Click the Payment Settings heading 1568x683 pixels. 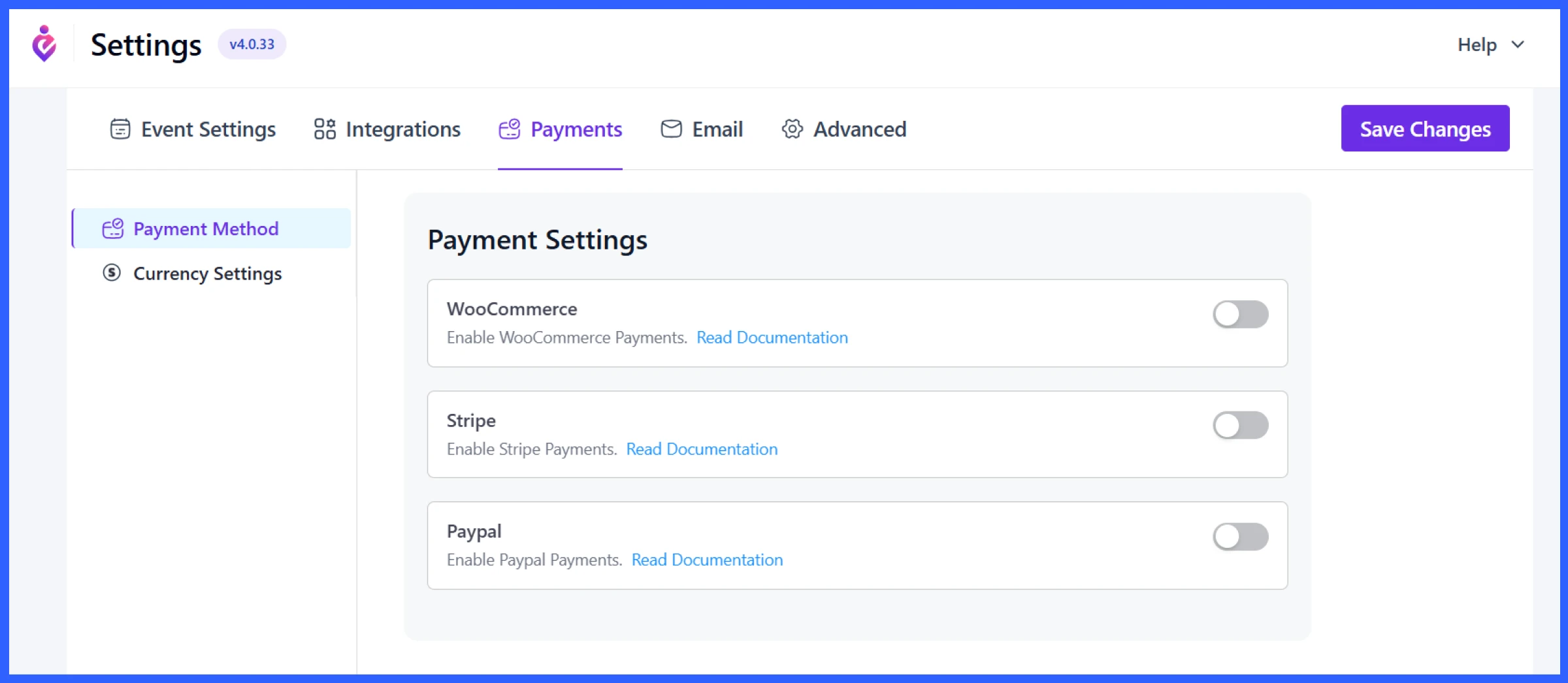[x=537, y=240]
